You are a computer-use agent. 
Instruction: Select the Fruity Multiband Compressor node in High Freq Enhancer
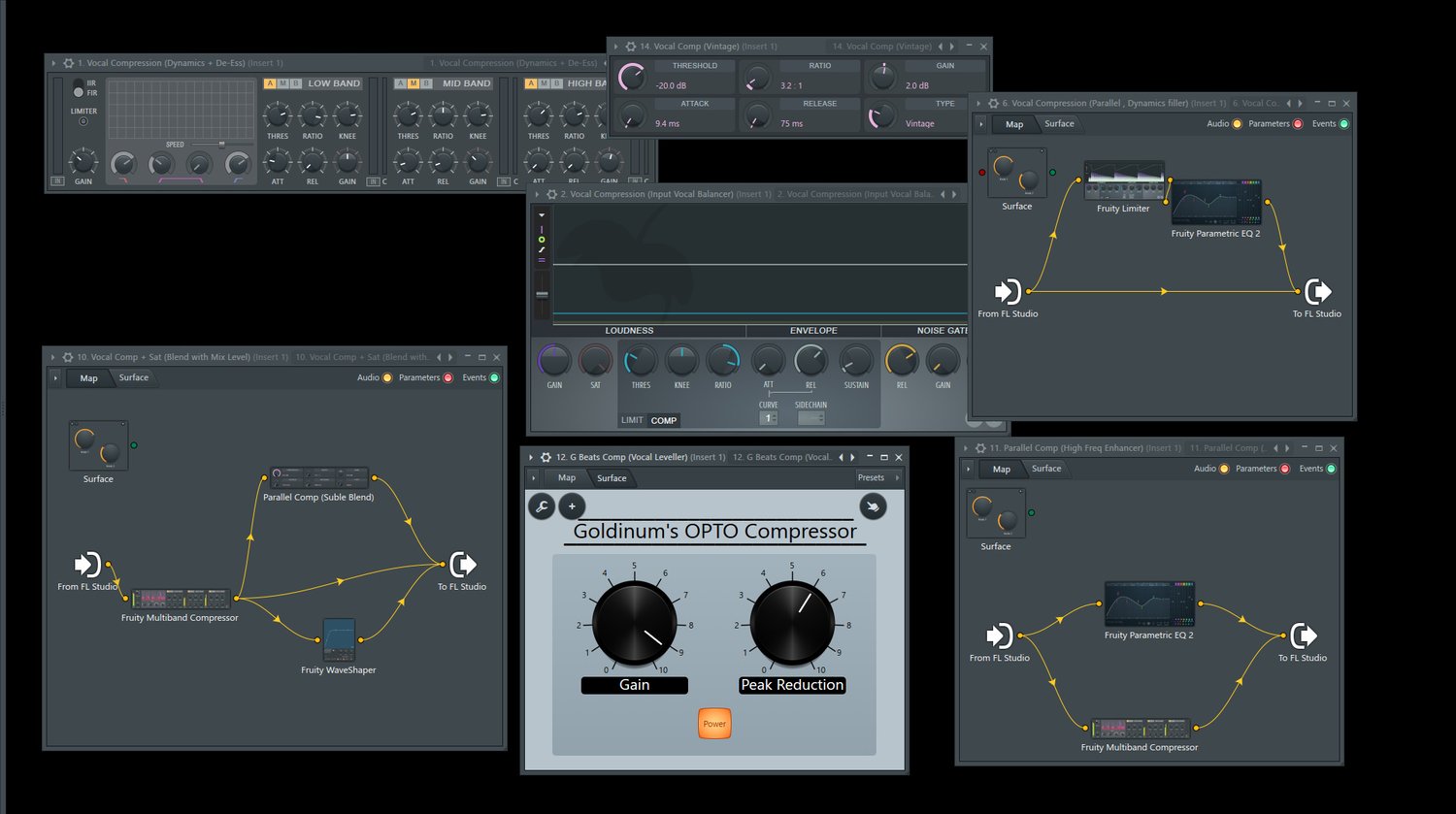click(x=1141, y=729)
